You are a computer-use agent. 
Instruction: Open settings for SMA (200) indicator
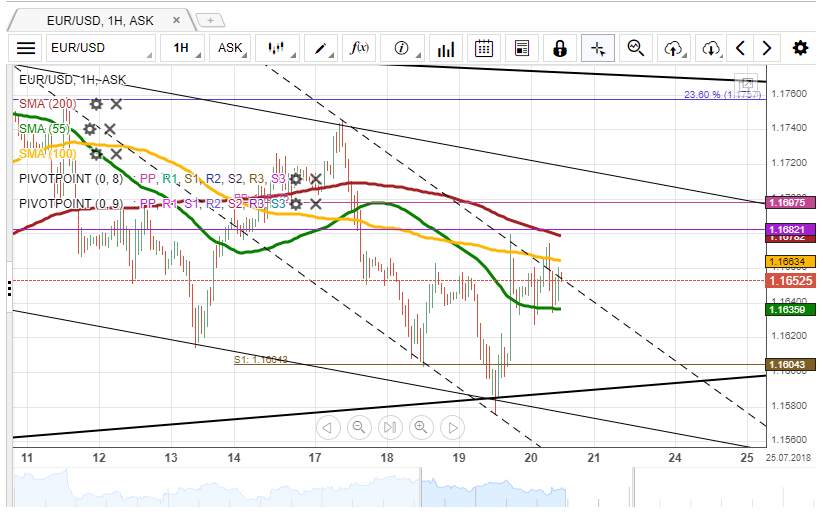pos(96,104)
